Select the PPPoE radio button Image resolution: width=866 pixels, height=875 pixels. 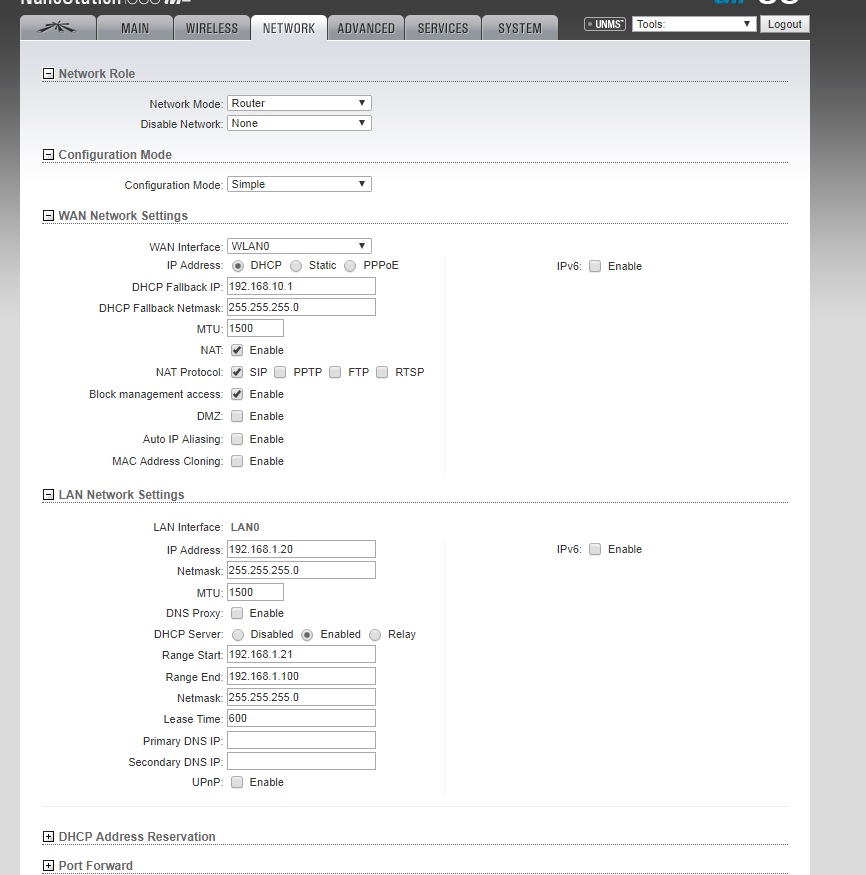[x=350, y=266]
